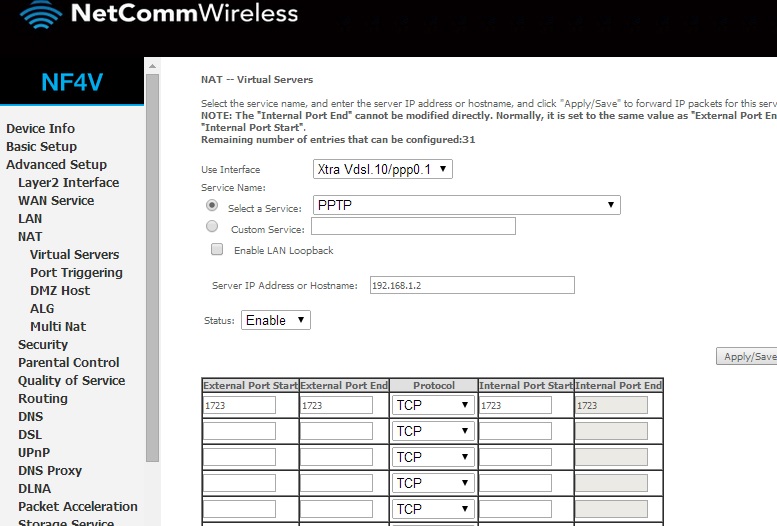
Task: Go to Port Triggering page
Action: (x=76, y=272)
